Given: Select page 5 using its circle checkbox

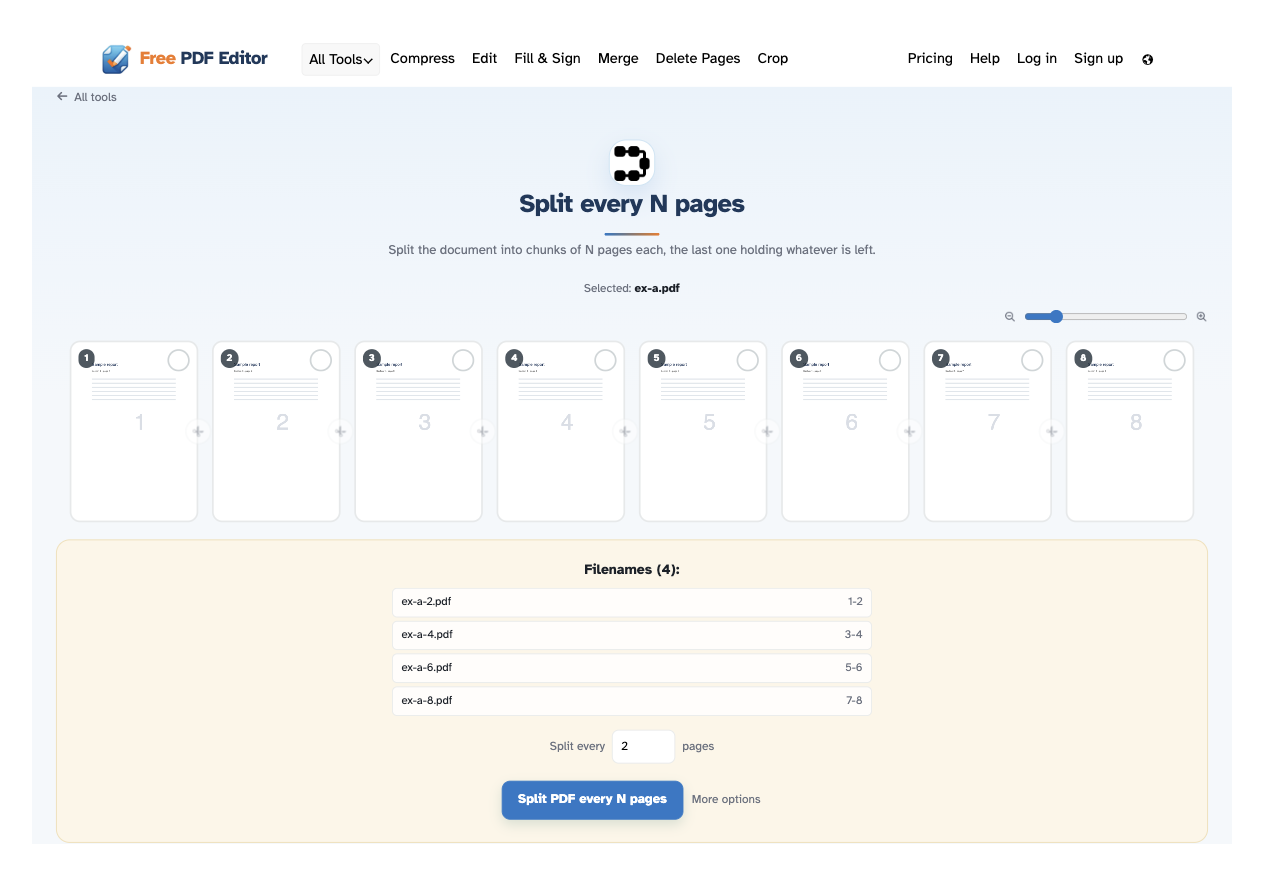Looking at the screenshot, I should [747, 360].
